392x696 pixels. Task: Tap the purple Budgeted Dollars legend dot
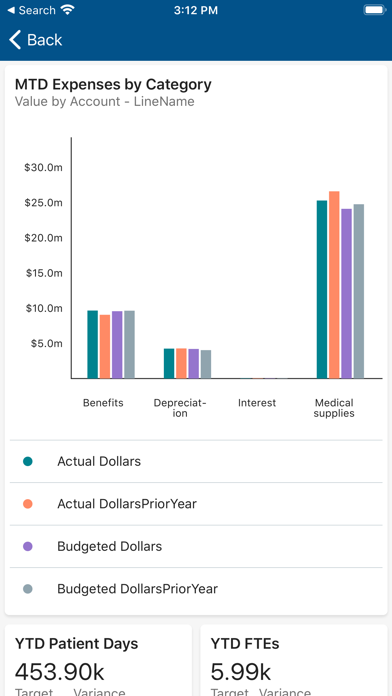click(x=28, y=546)
